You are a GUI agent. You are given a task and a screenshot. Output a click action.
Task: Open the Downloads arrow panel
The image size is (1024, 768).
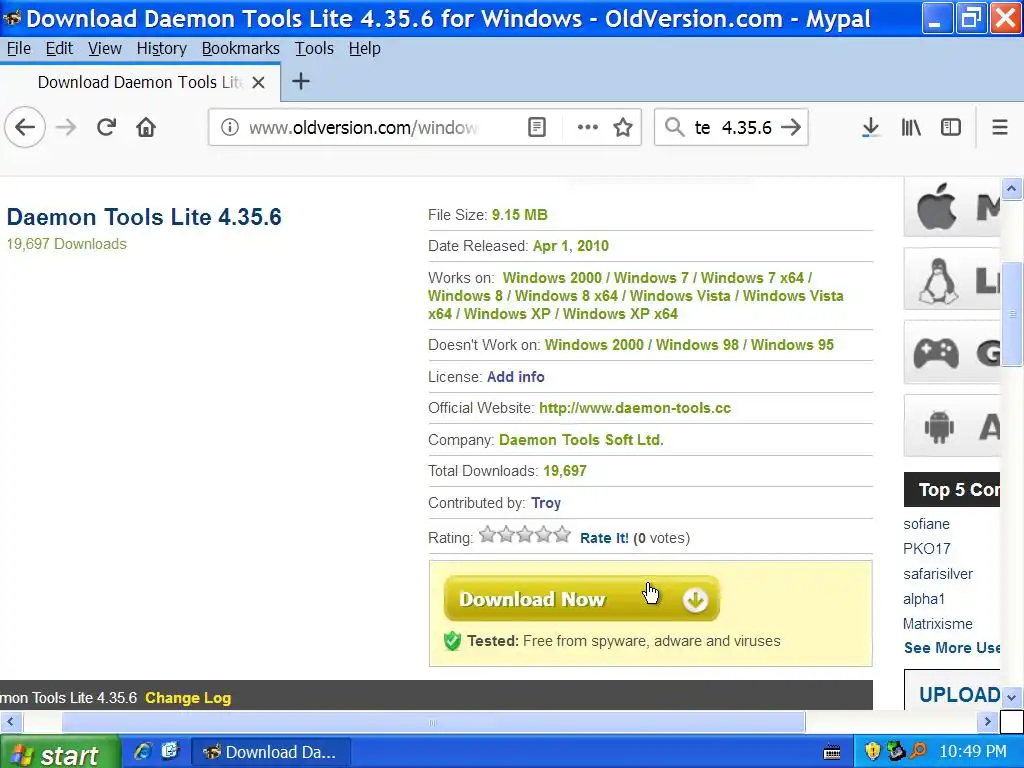coord(870,127)
